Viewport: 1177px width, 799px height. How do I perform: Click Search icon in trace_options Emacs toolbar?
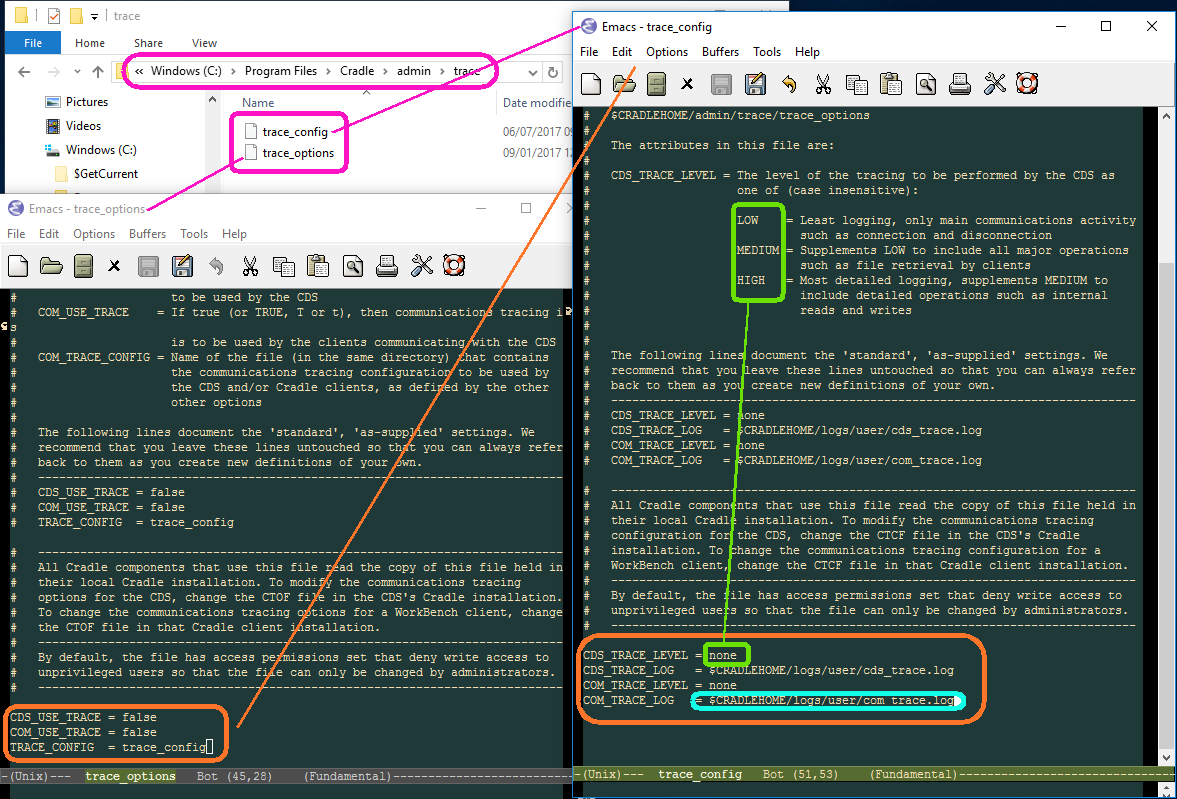click(x=353, y=266)
